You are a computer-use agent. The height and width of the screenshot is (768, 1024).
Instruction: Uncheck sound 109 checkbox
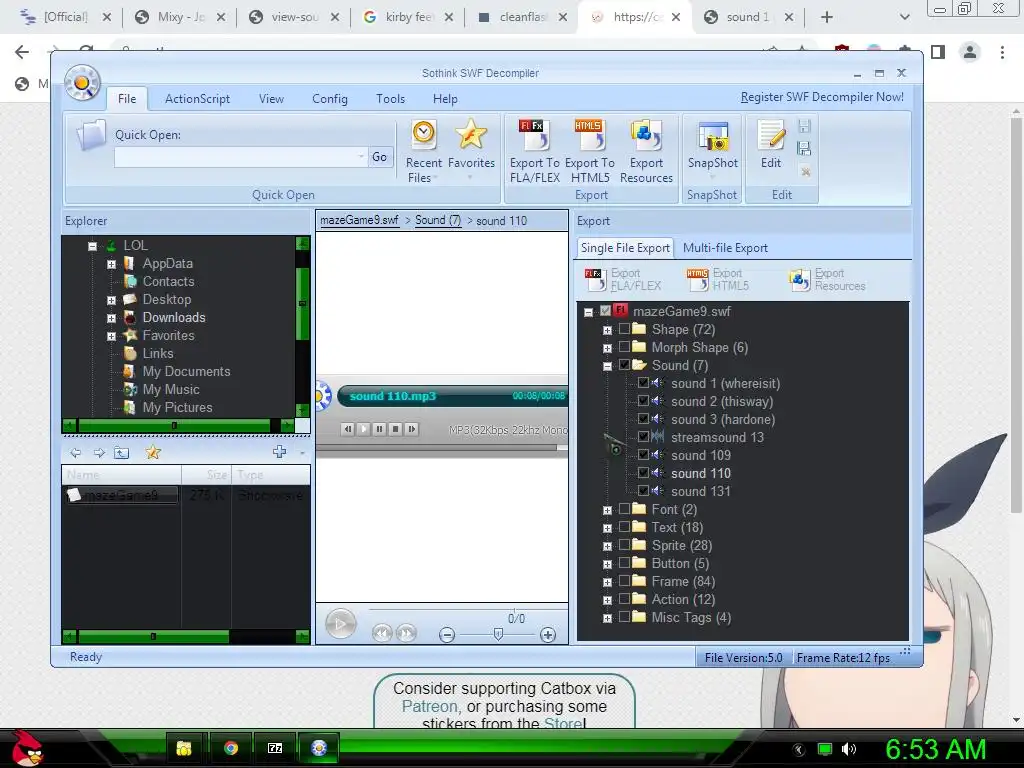click(643, 455)
